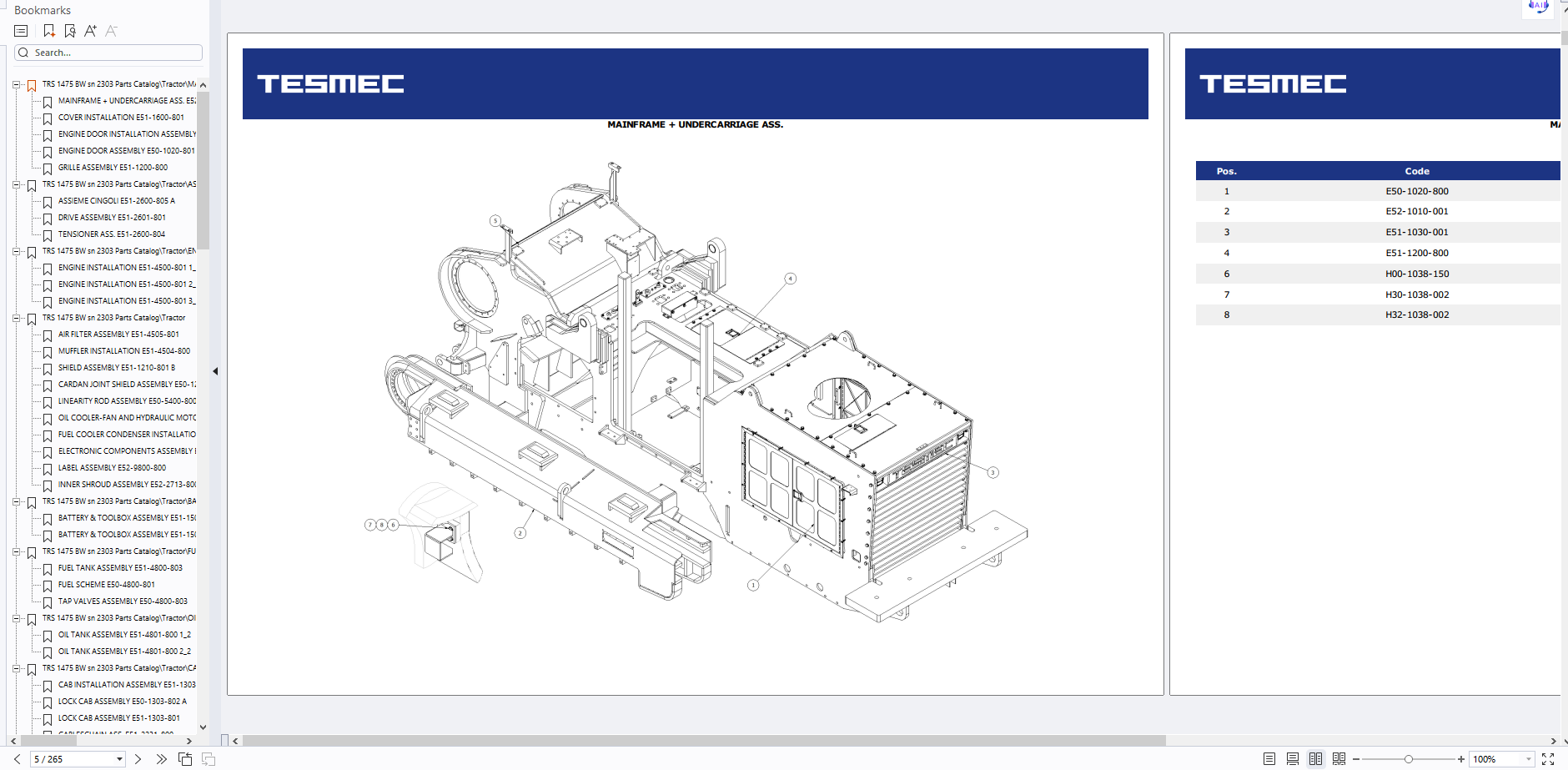The width and height of the screenshot is (1568, 770).
Task: Collapse the Tractor\OI oil bookmark group
Action: click(16, 618)
